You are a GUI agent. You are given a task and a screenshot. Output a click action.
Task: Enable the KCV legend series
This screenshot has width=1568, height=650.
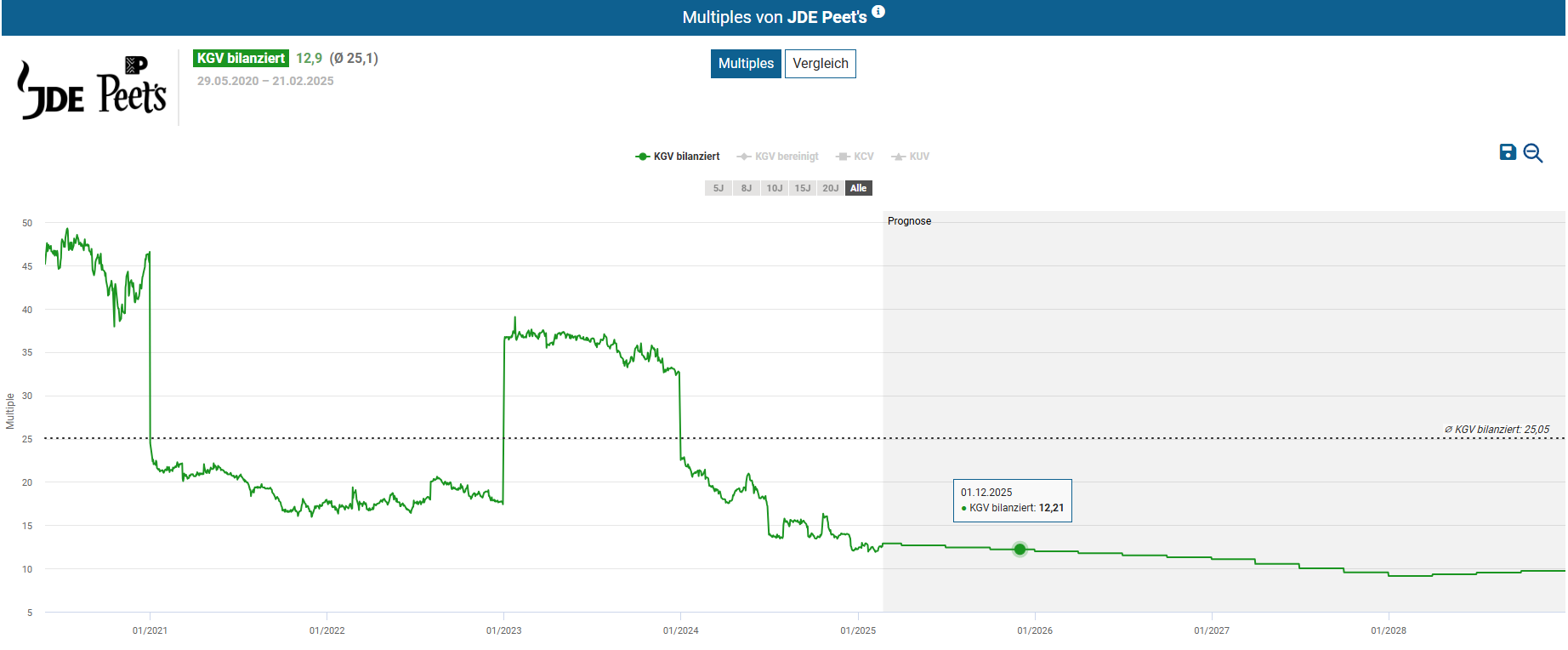click(x=855, y=157)
